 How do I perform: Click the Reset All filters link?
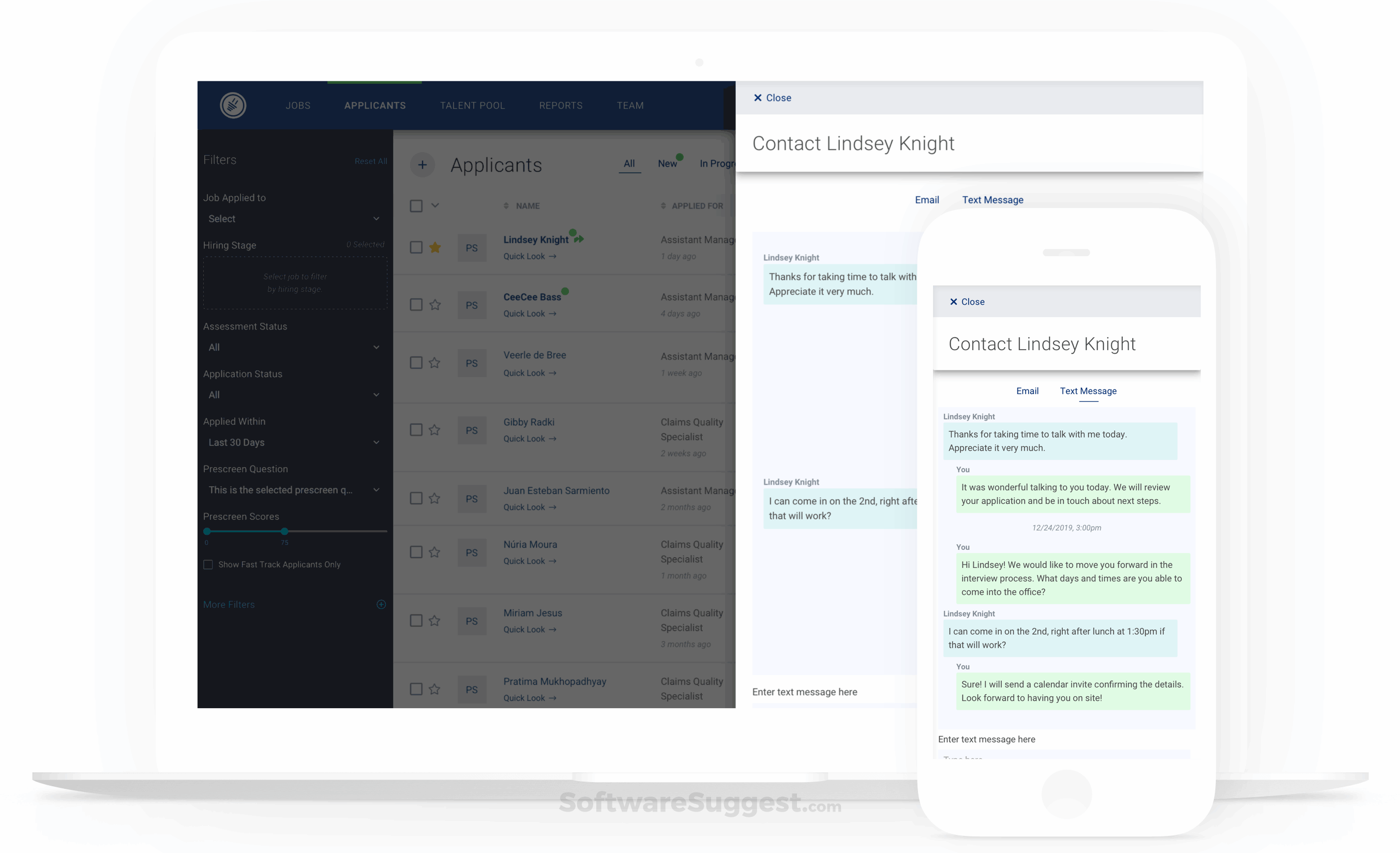[370, 161]
